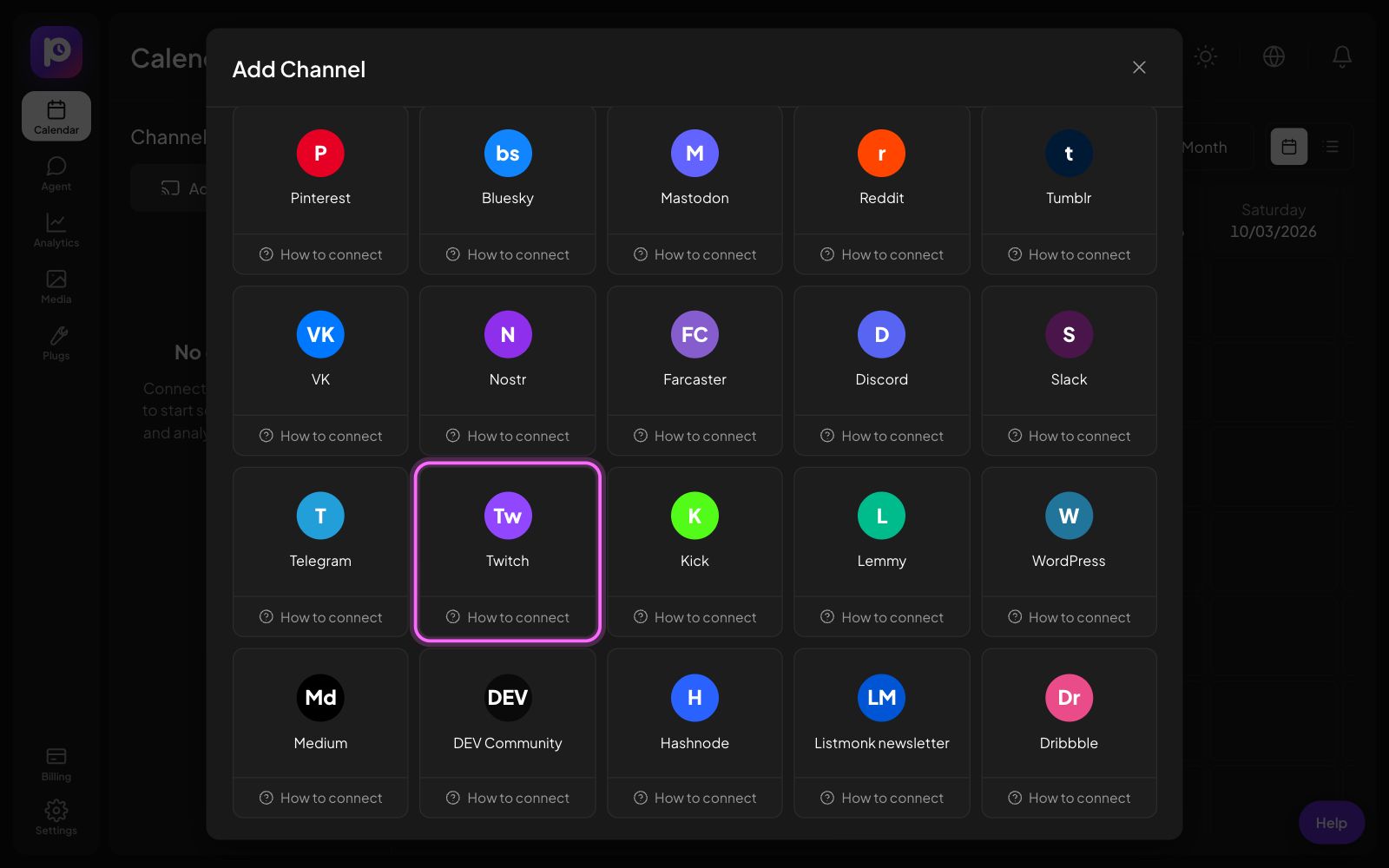Open How to connect for Medium
The image size is (1389, 868).
tap(320, 798)
